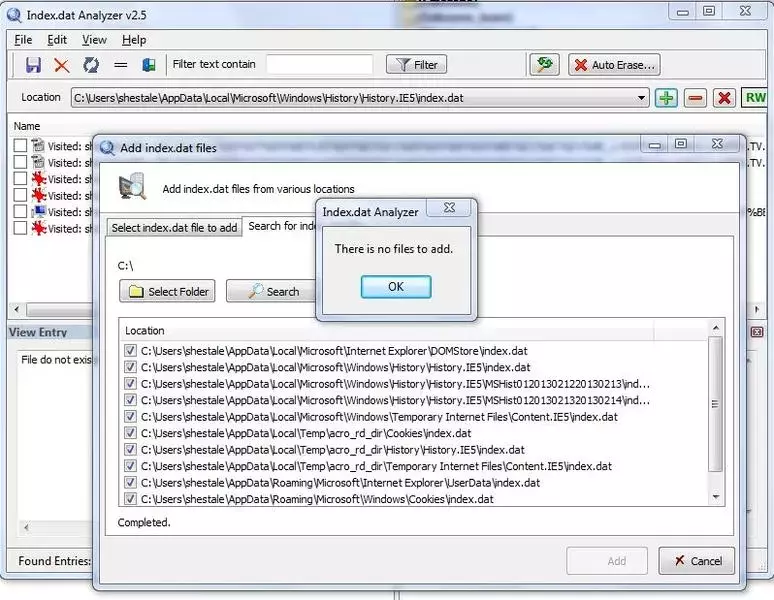
Task: Click the Select Folder button
Action: [167, 292]
